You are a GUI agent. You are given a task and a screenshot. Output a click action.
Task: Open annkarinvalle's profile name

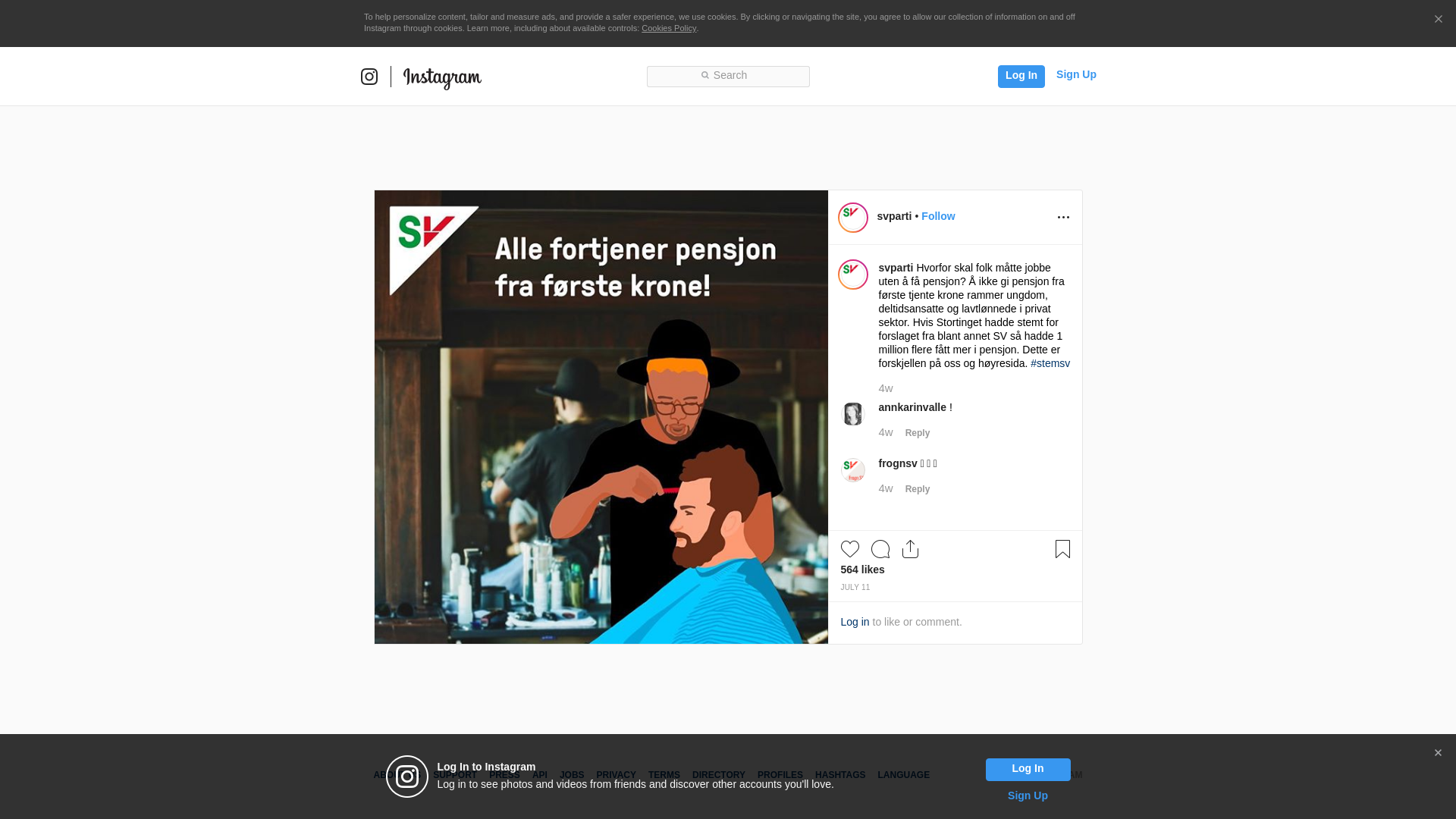click(912, 407)
